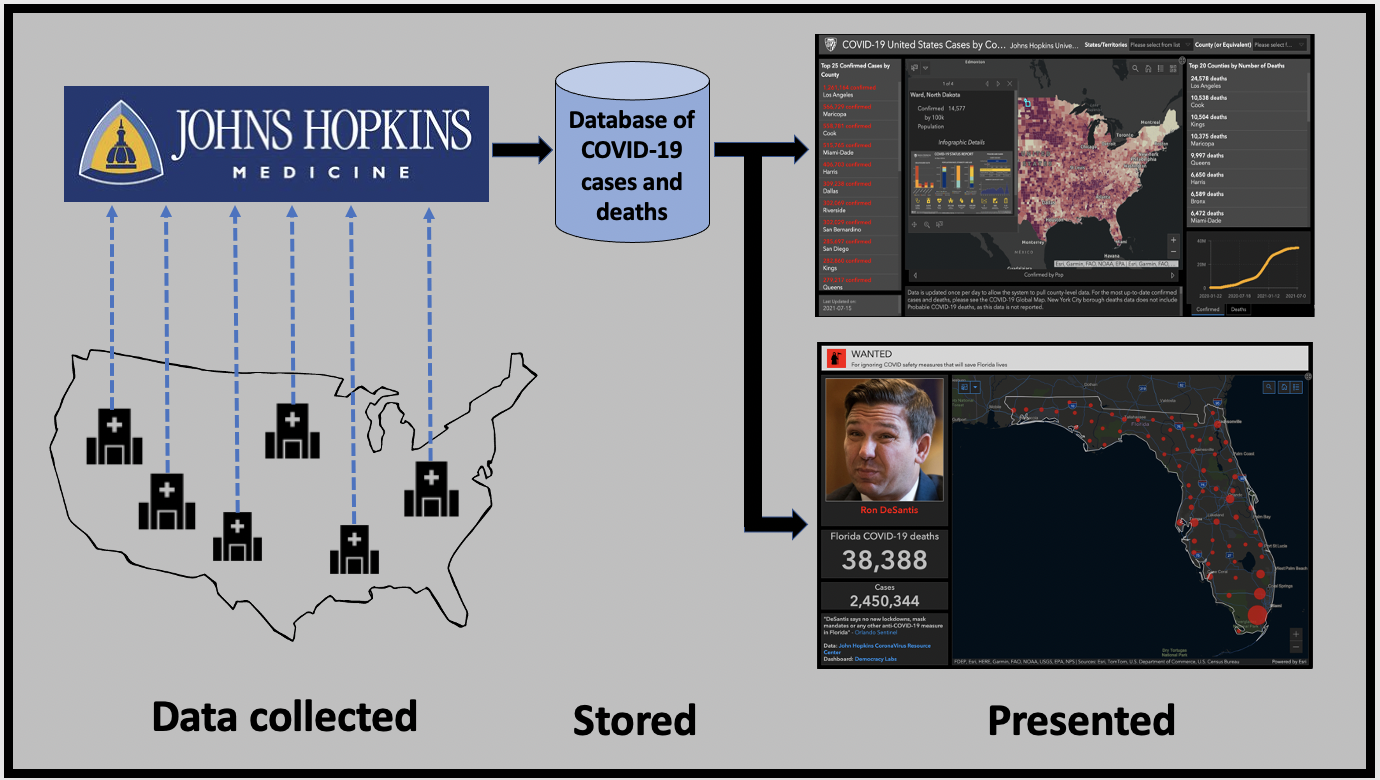The width and height of the screenshot is (1380, 780).
Task: Click the Database of COVID-19 cylinder
Action: point(632,154)
